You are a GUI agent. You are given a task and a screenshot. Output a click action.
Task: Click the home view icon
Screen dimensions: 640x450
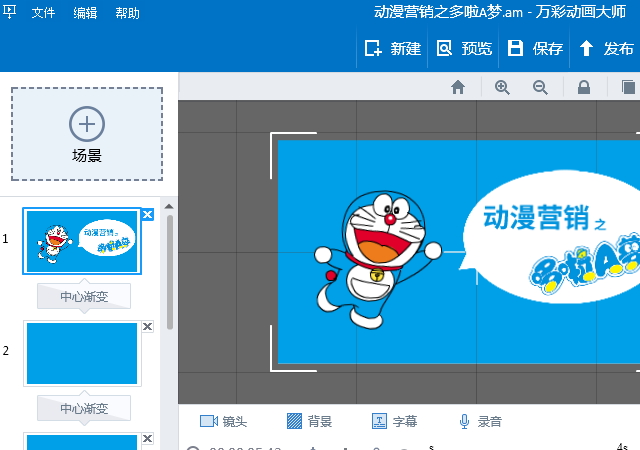pyautogui.click(x=458, y=87)
